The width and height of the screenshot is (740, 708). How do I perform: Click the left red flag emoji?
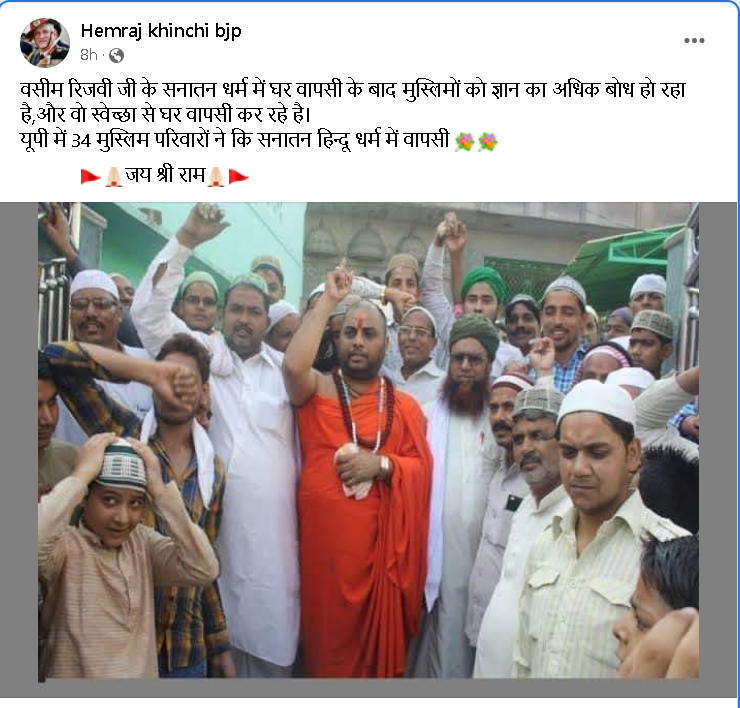91,177
